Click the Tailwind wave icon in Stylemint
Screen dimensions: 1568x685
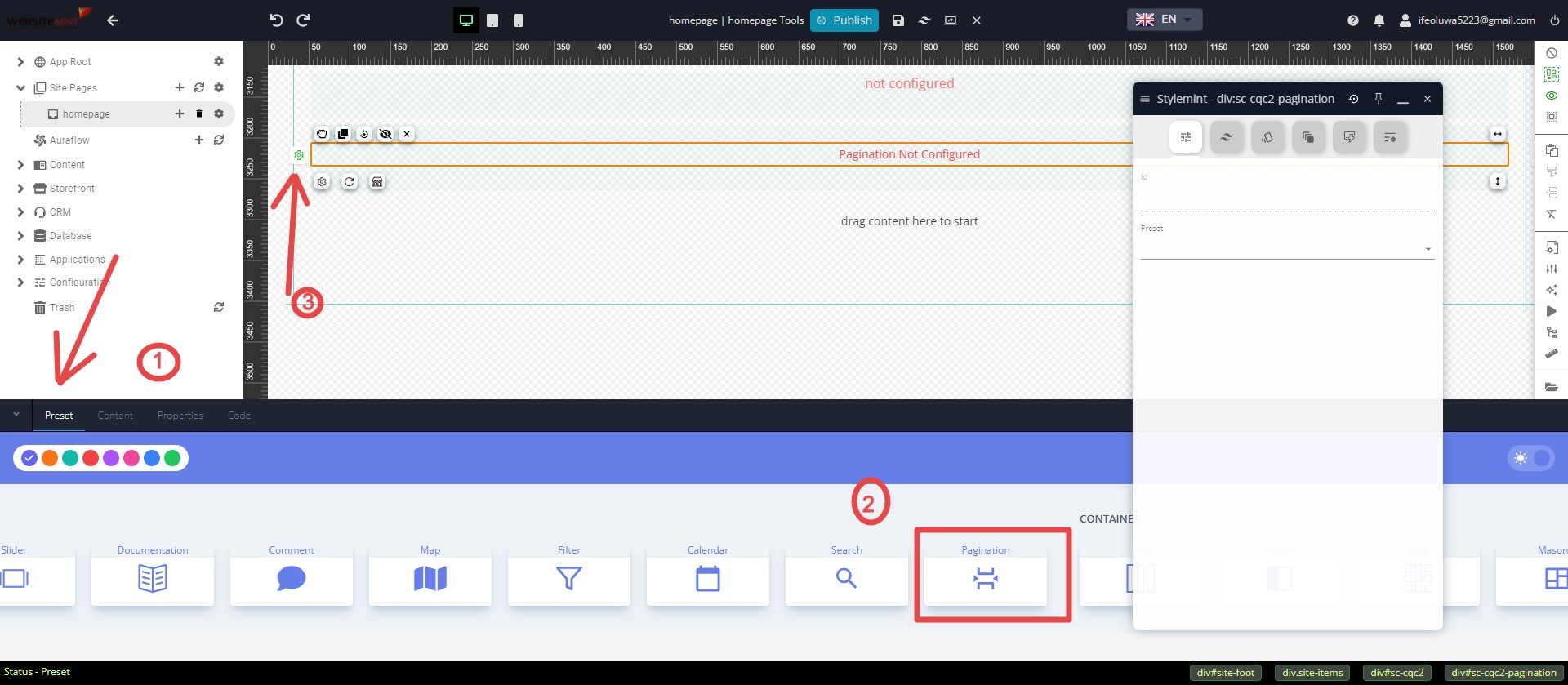(1226, 137)
